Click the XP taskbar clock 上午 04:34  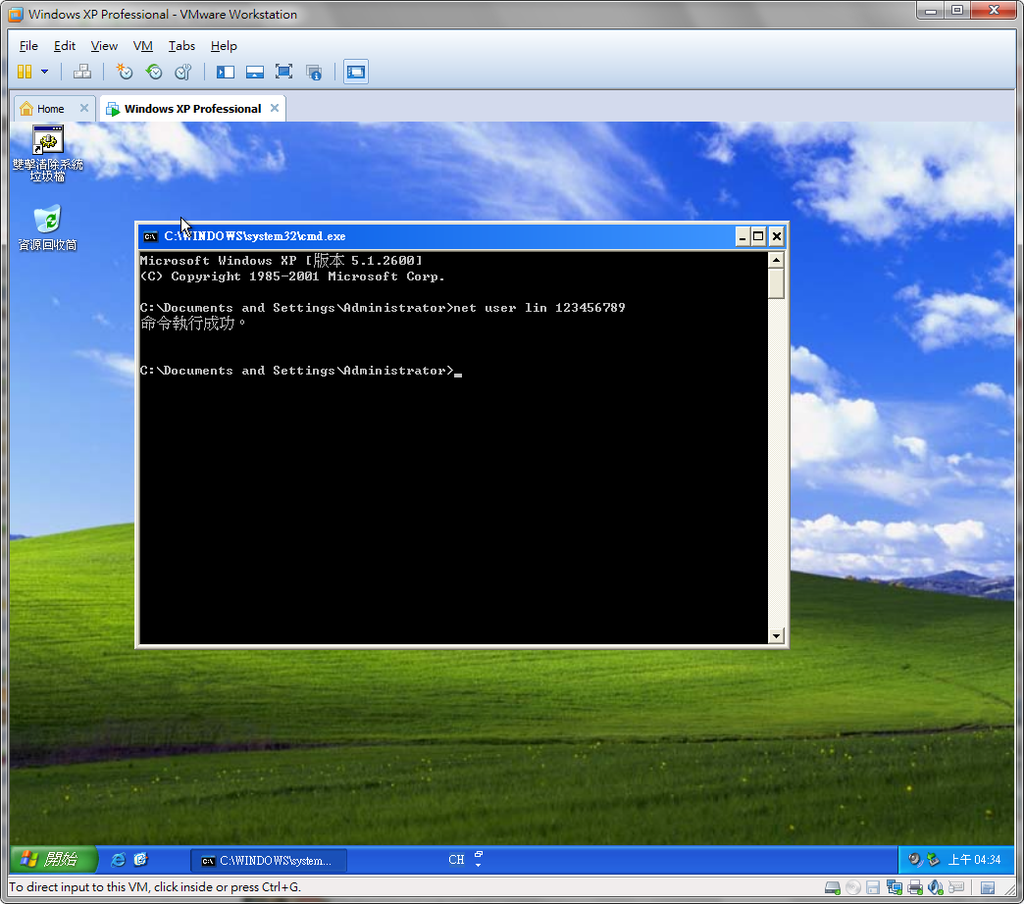[974, 860]
